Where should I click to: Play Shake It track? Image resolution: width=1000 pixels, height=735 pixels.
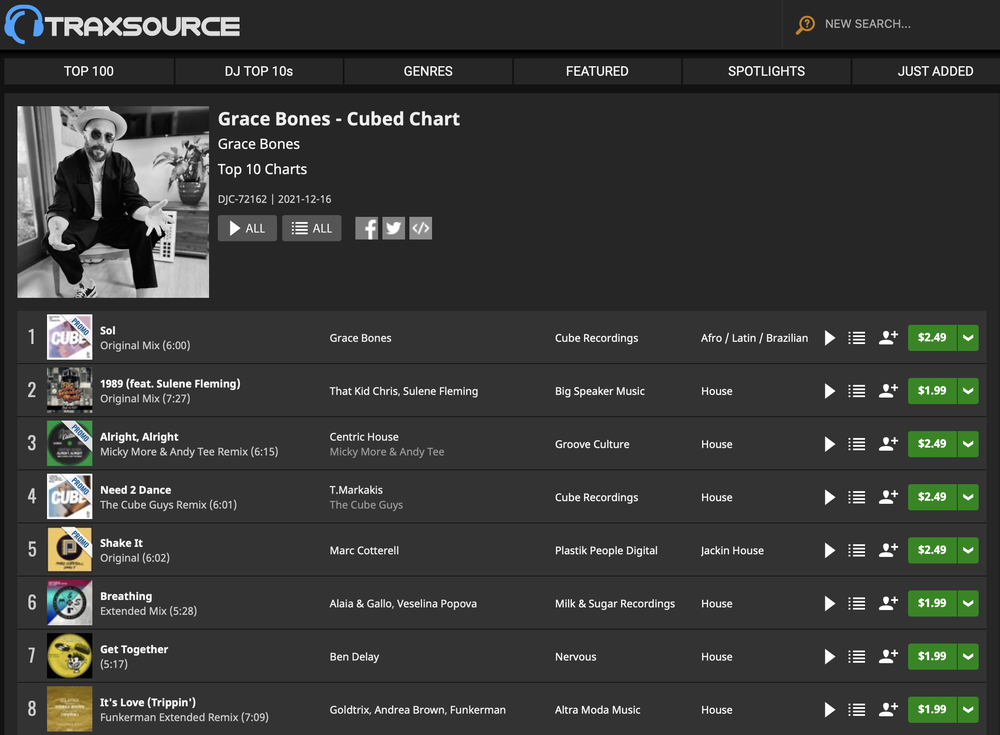[x=830, y=550]
